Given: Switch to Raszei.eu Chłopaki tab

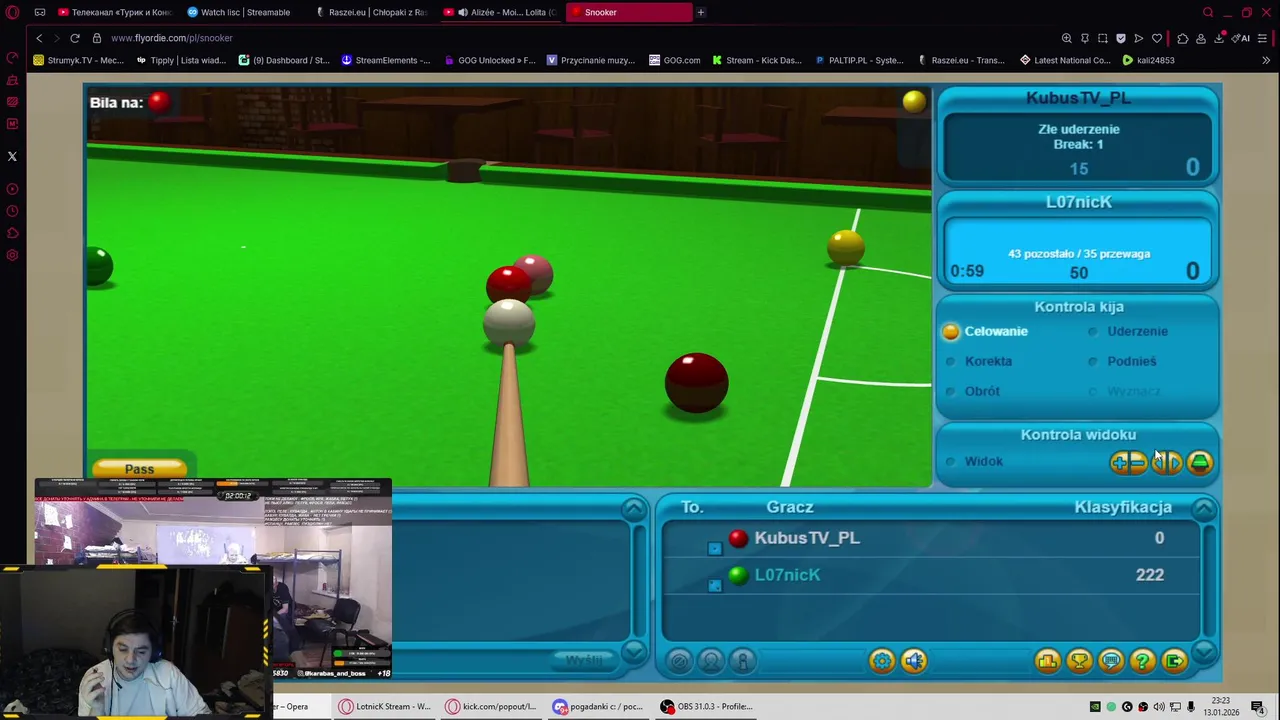Looking at the screenshot, I should click(x=372, y=12).
